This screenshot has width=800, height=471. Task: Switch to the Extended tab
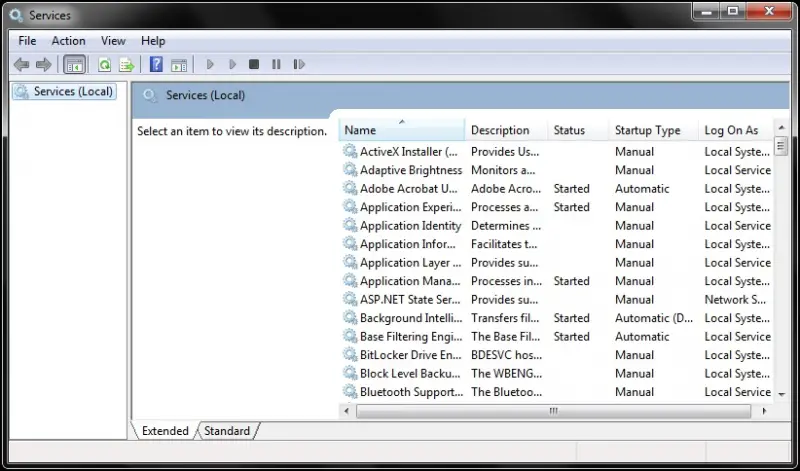165,431
